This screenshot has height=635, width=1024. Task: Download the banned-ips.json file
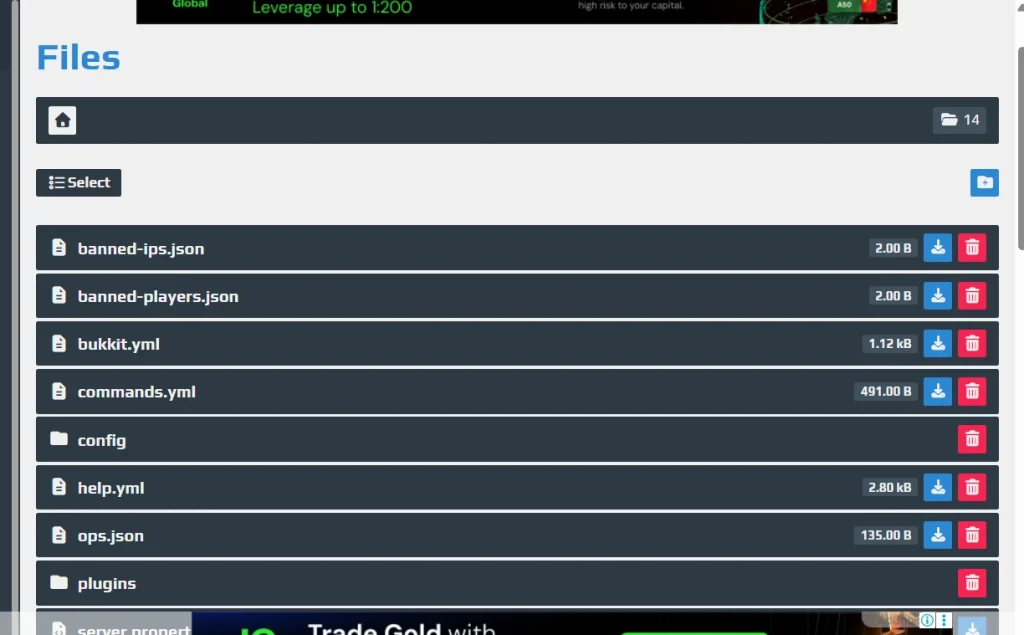point(937,248)
